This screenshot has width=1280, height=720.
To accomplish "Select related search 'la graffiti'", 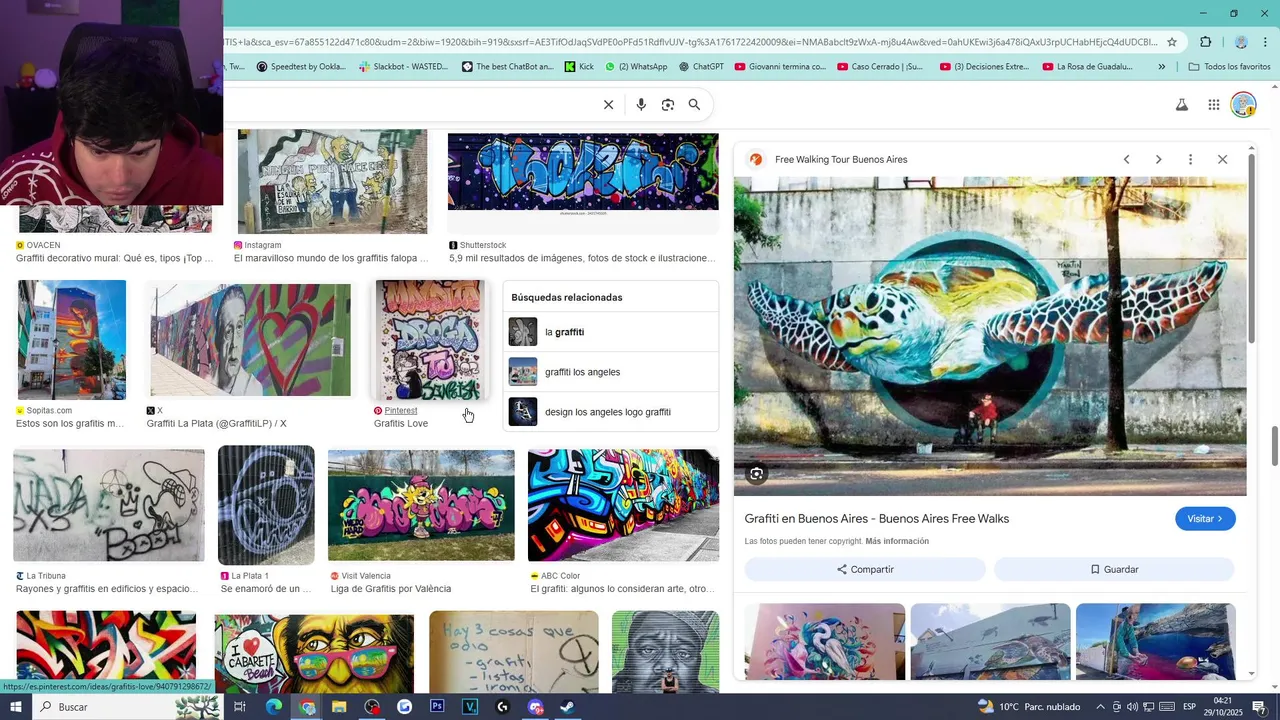I will [611, 332].
